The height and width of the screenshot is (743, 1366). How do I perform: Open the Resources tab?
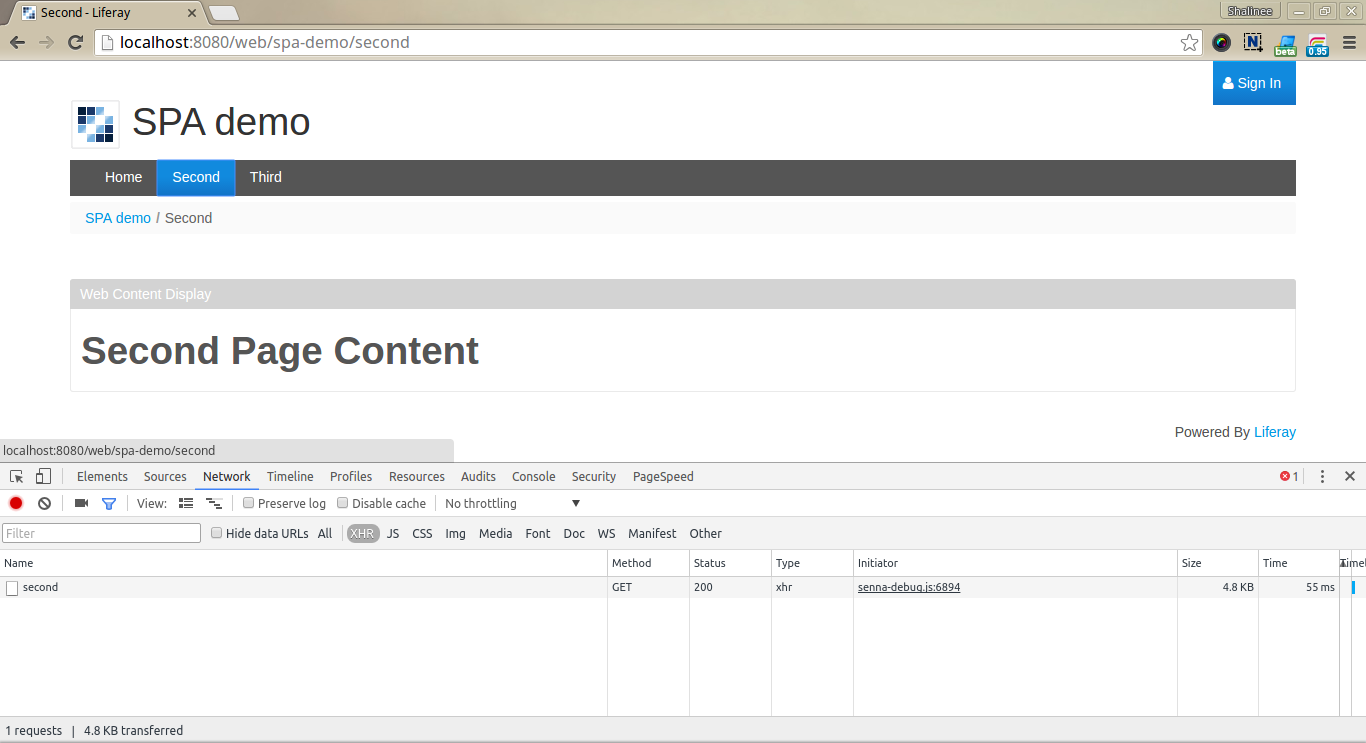(x=417, y=476)
